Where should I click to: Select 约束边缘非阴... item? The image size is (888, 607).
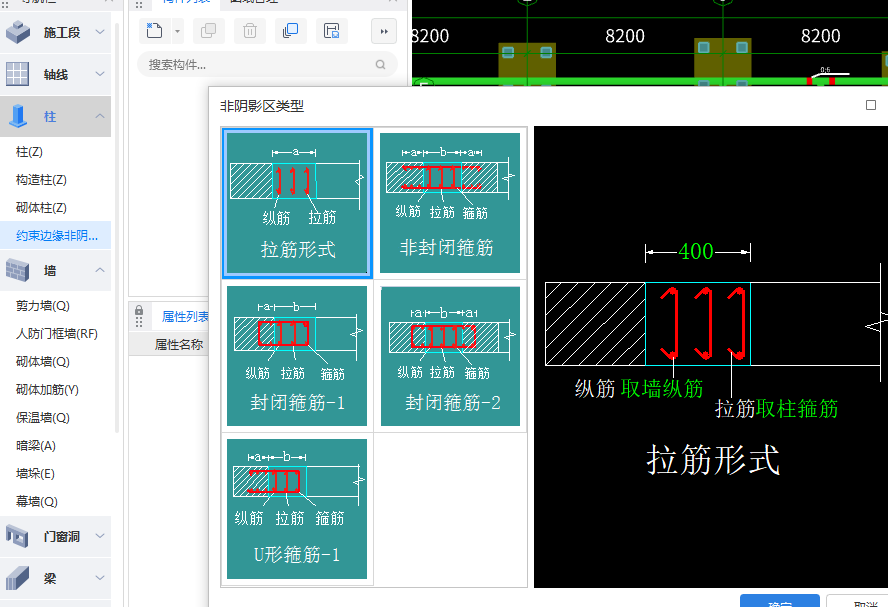click(x=56, y=236)
